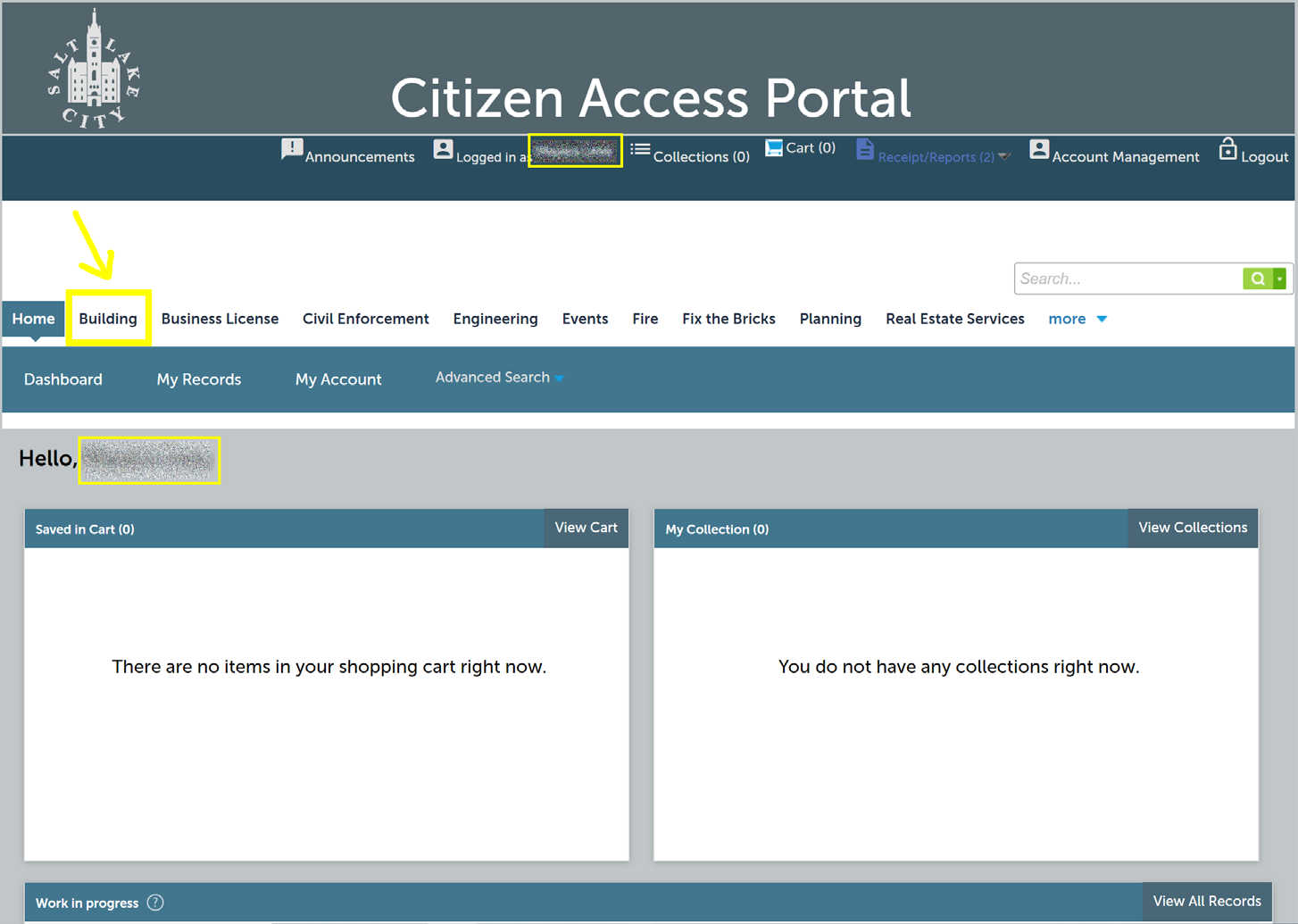Open the search options dropdown arrow

point(1279,279)
